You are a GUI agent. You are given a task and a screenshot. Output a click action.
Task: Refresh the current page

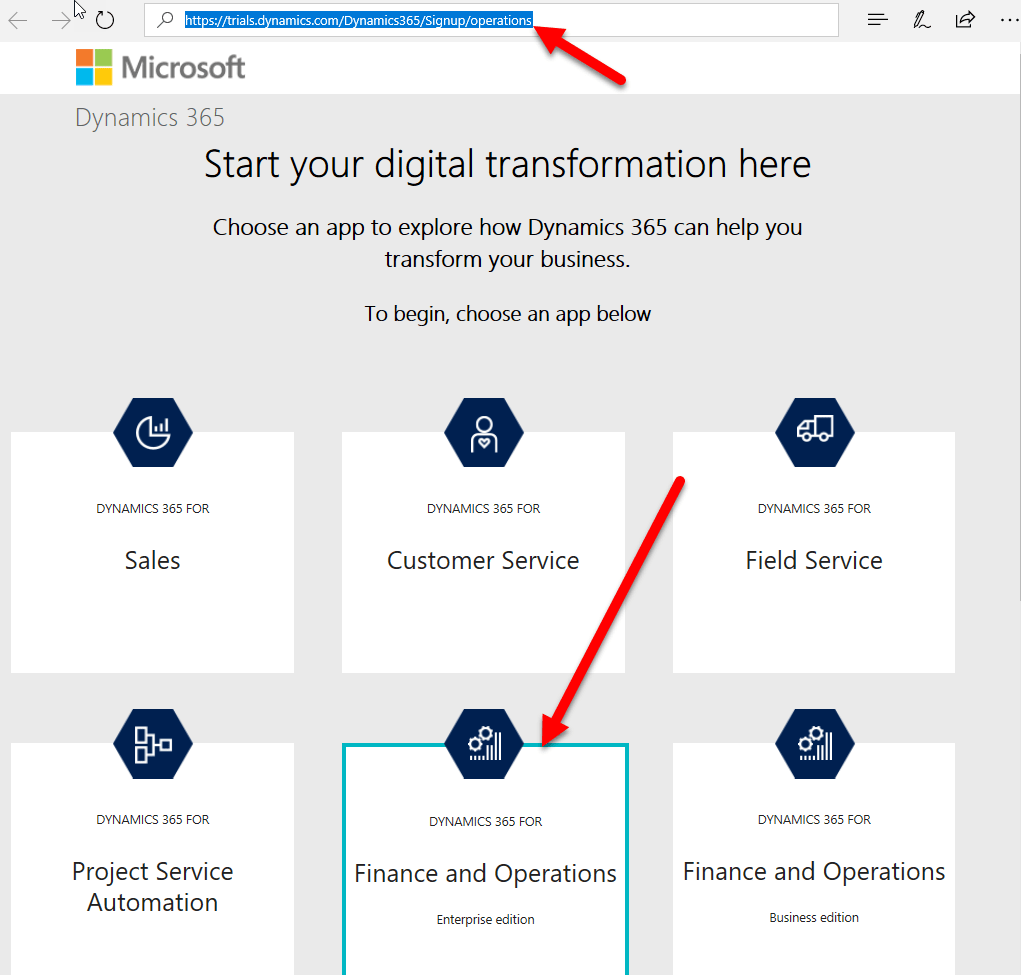pos(105,19)
